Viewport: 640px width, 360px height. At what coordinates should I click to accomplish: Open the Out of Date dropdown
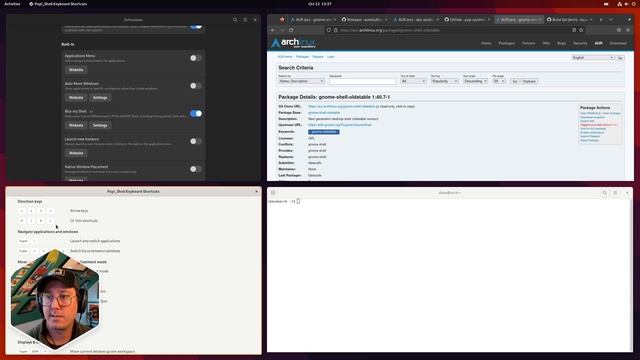tap(413, 81)
